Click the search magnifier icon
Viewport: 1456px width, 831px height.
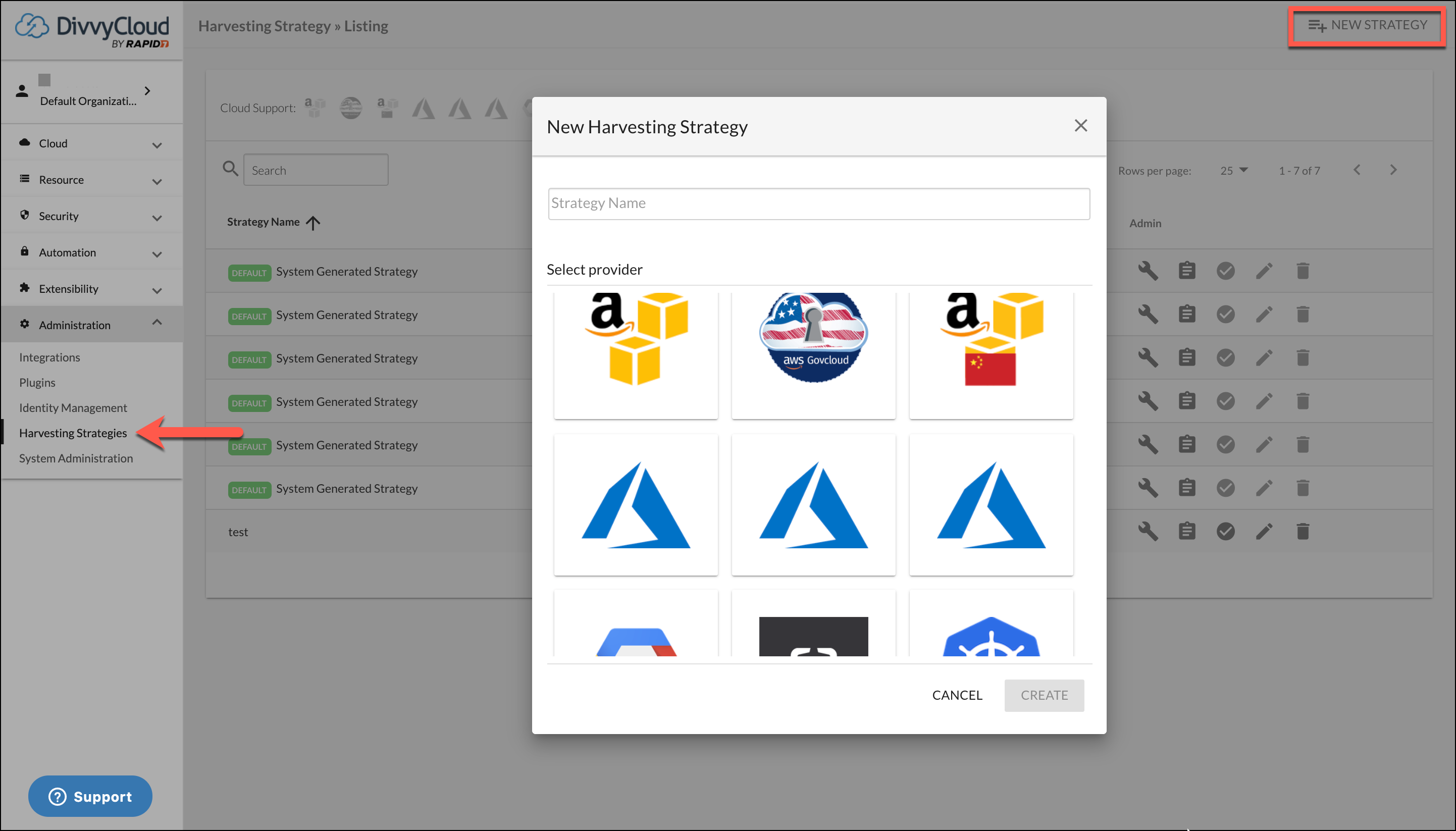230,169
